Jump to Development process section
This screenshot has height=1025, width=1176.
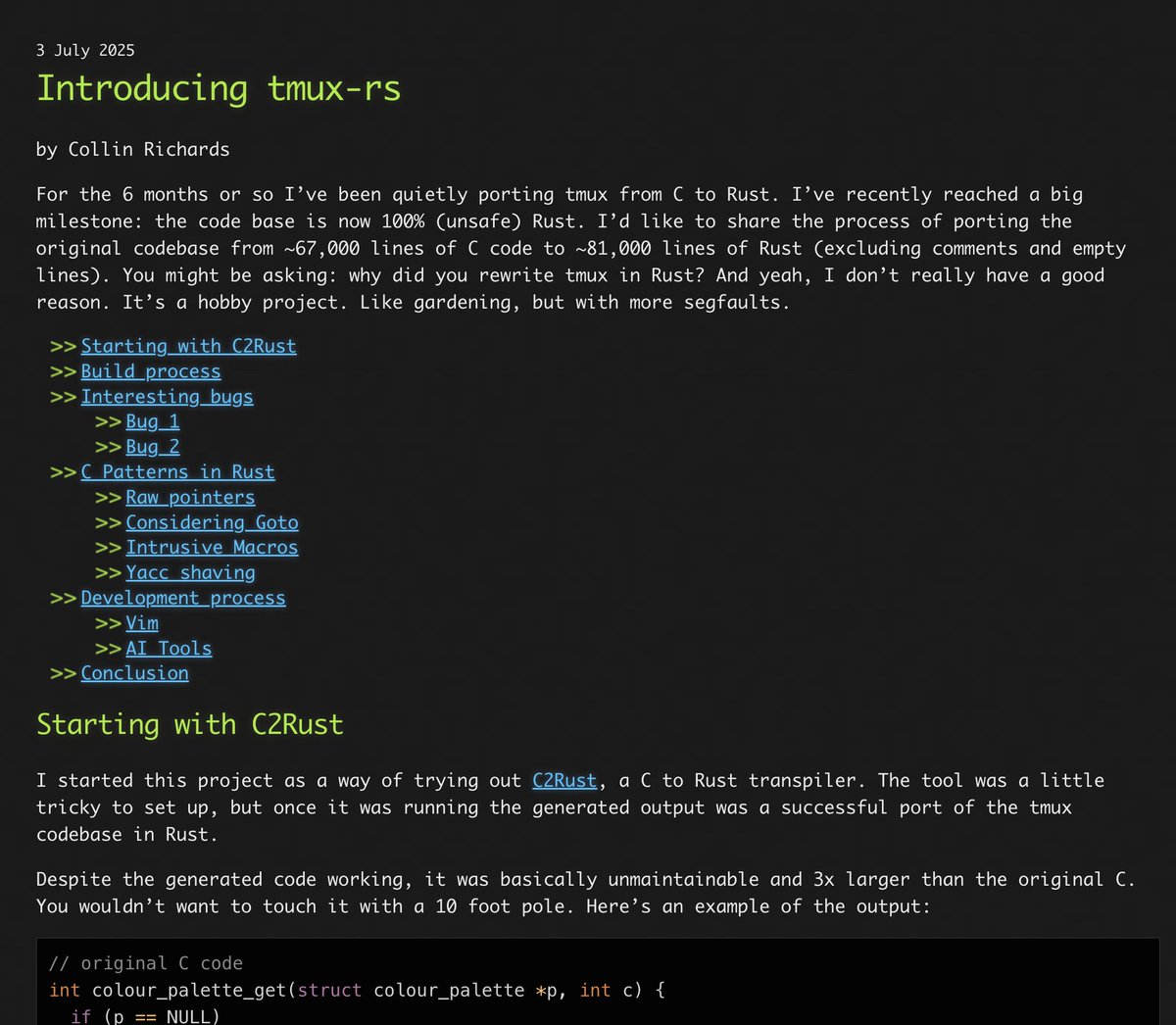pyautogui.click(x=183, y=598)
